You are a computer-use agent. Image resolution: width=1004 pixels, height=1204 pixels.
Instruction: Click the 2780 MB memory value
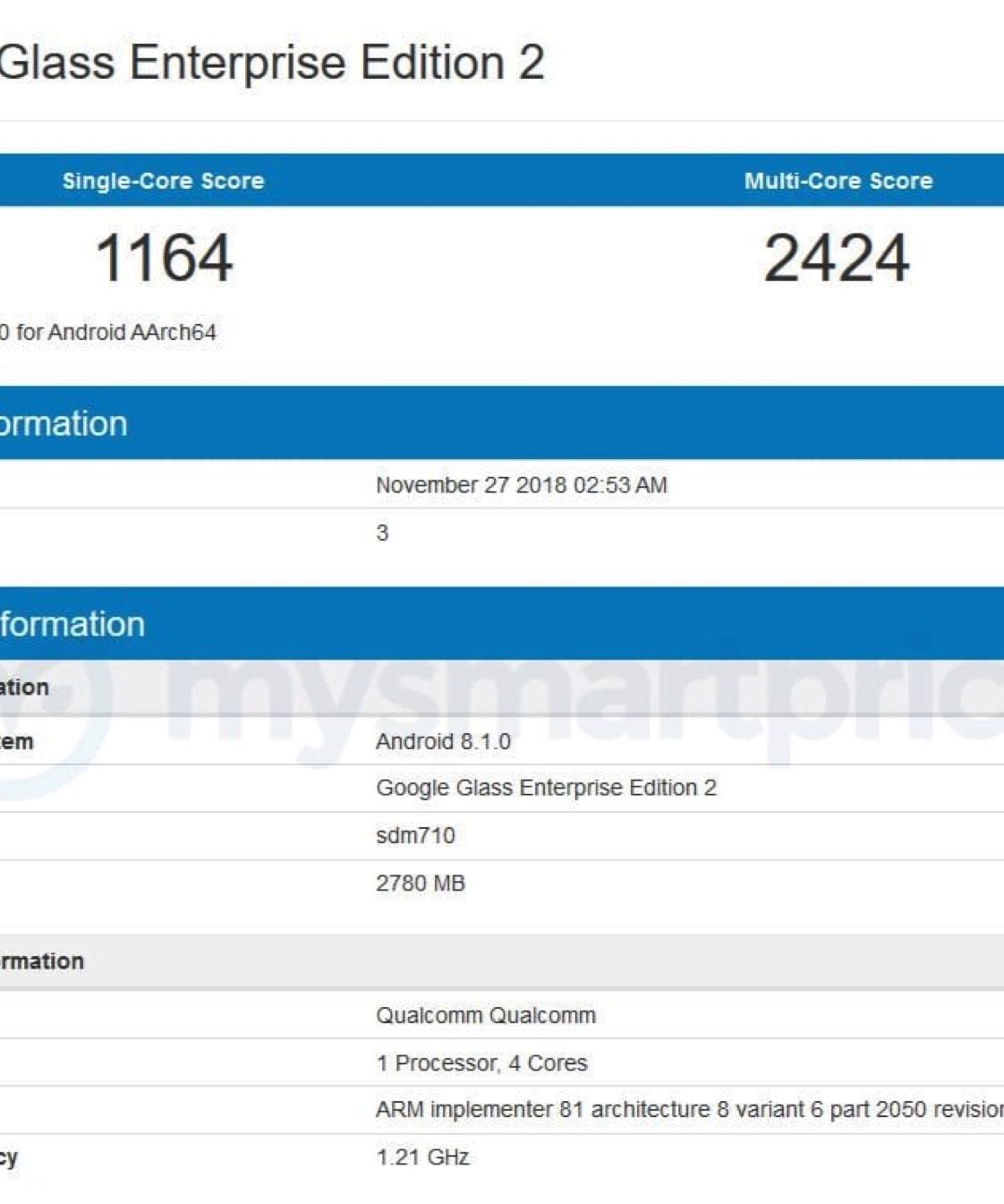pyautogui.click(x=420, y=884)
